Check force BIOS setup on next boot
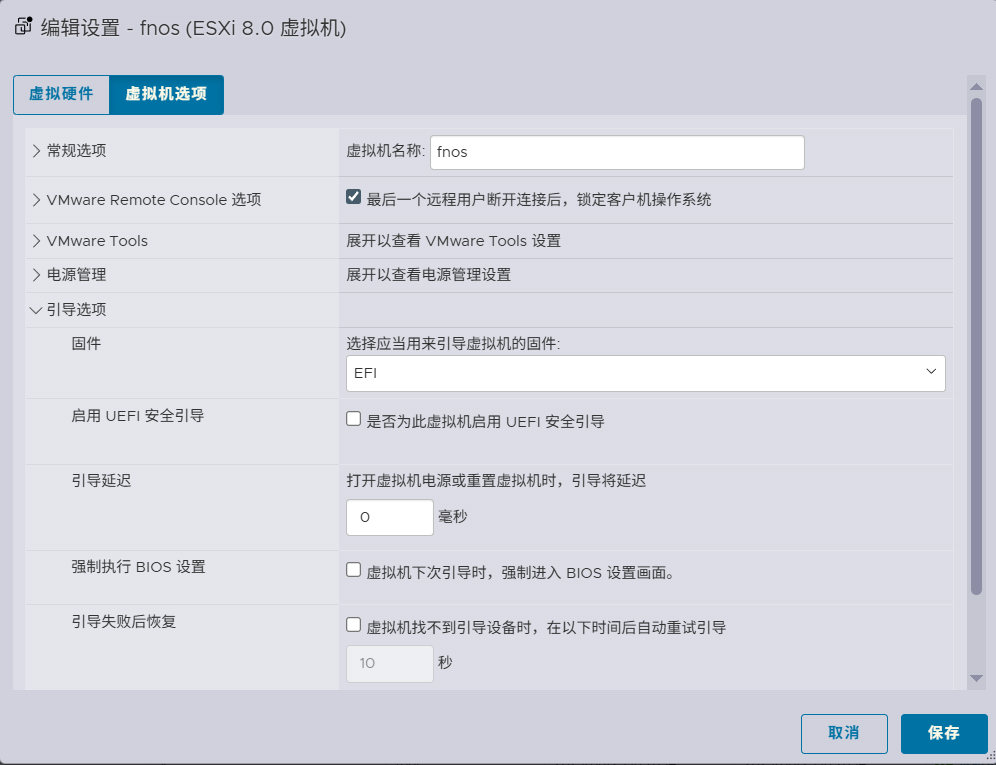The width and height of the screenshot is (996, 765). 353,570
